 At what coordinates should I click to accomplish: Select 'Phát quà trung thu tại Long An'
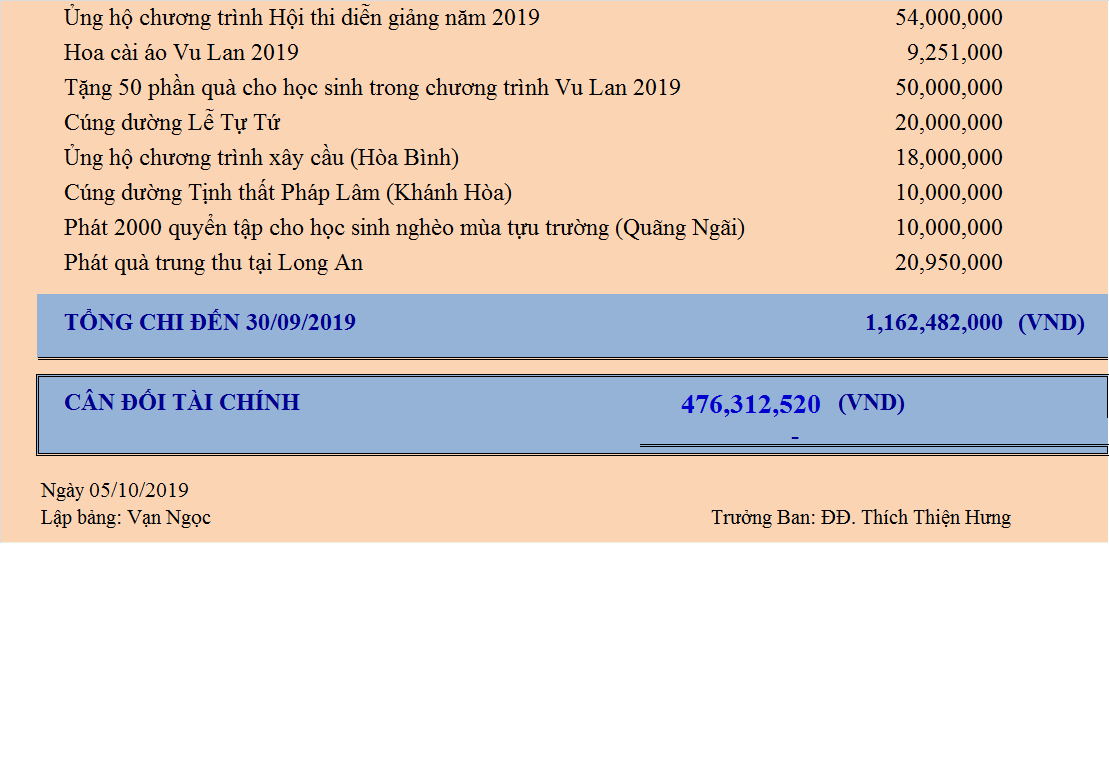[x=213, y=263]
